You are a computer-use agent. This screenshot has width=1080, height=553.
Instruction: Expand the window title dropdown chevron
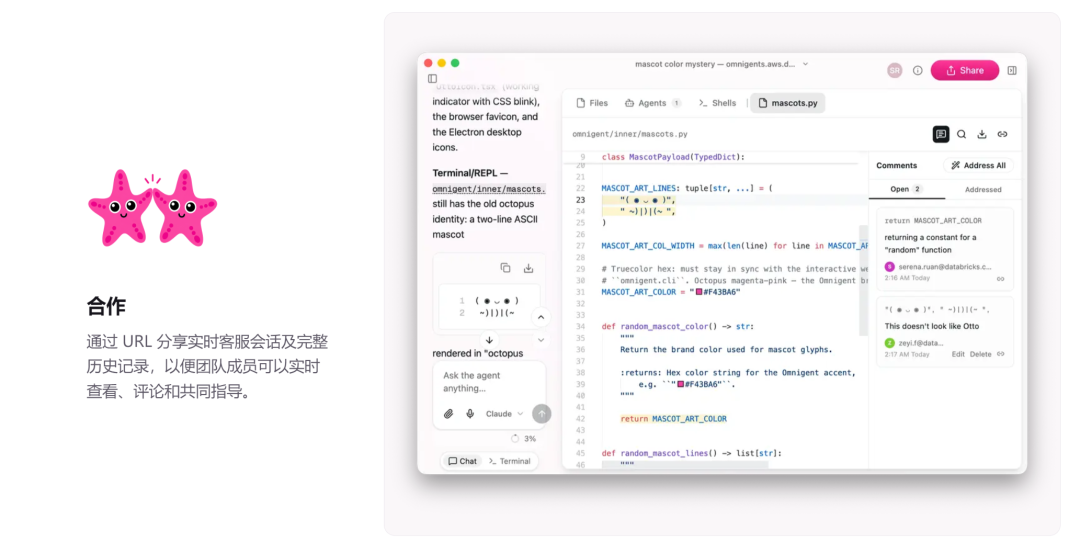(805, 64)
